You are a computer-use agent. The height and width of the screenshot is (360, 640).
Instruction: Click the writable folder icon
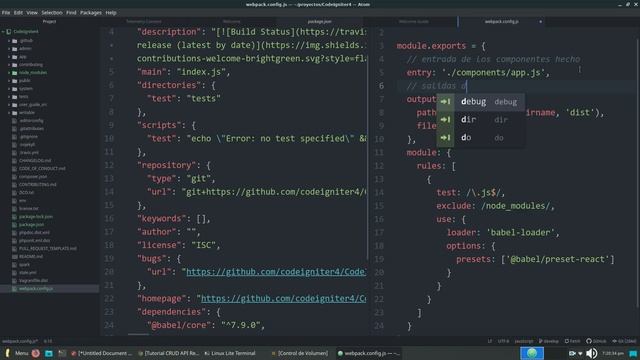point(15,113)
